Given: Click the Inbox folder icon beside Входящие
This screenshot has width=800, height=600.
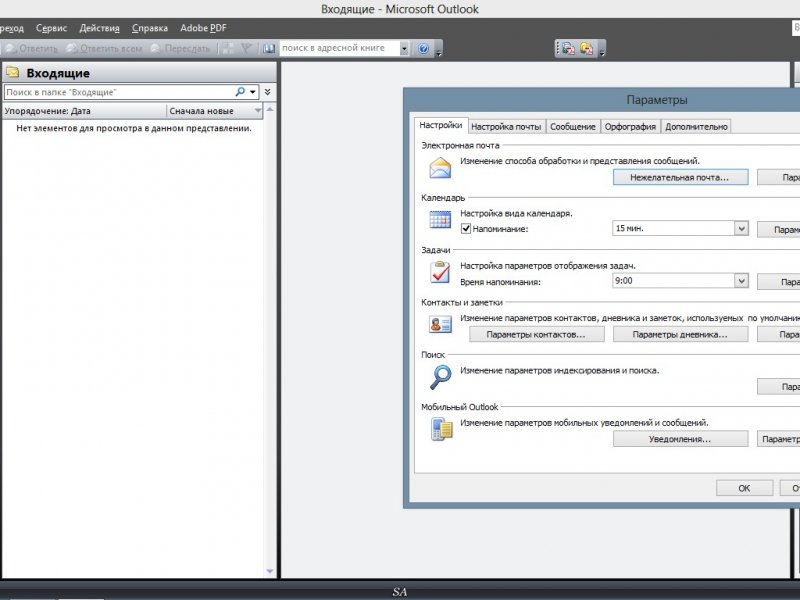Looking at the screenshot, I should point(13,72).
